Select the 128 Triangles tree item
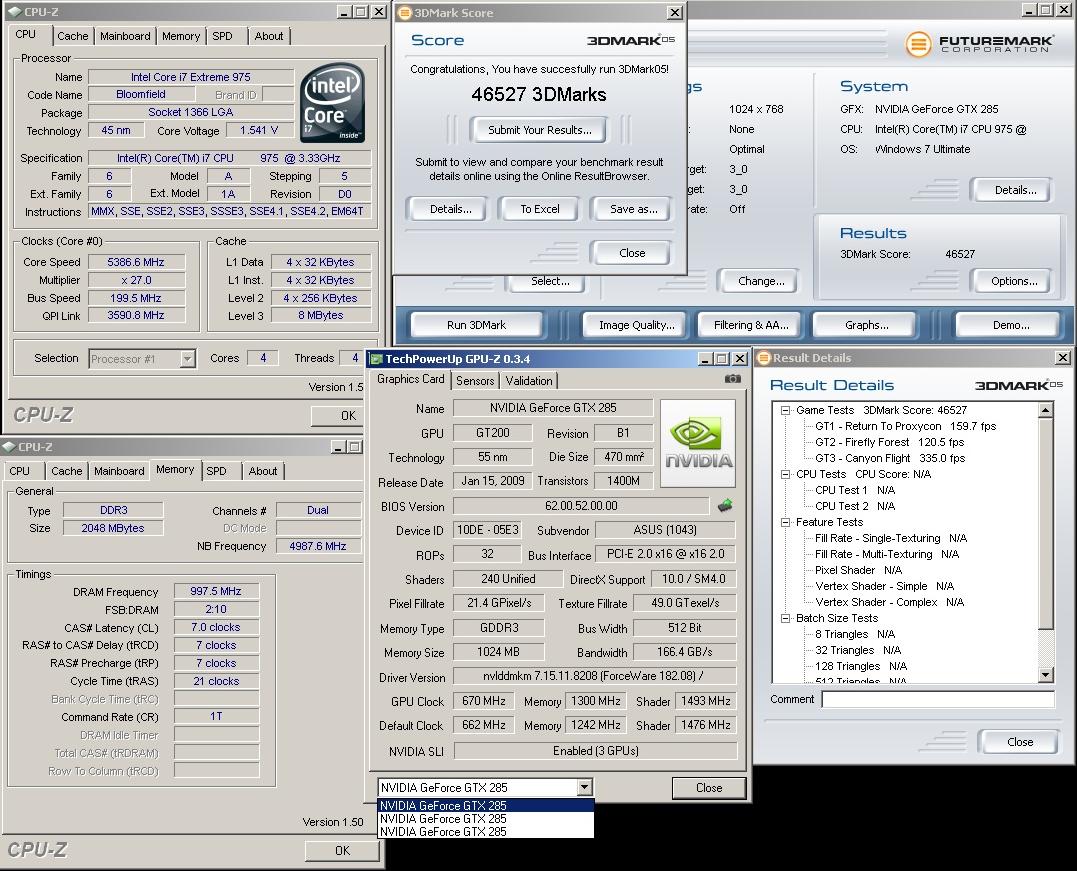Screen dimensions: 1077x871 tap(861, 666)
